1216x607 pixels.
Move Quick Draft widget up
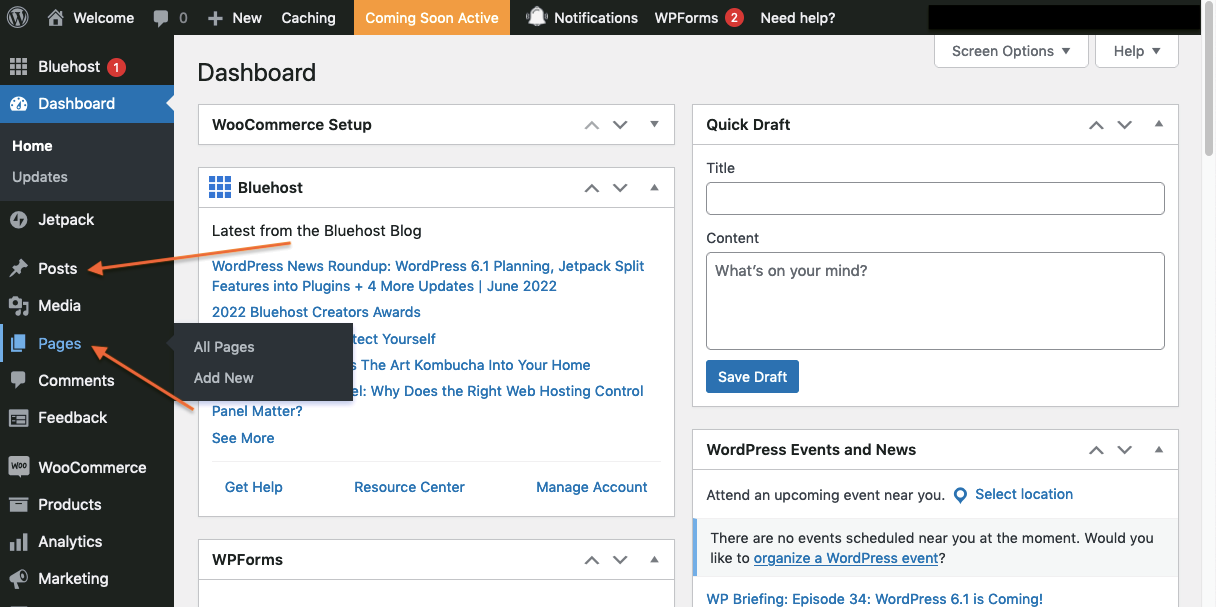tap(1096, 125)
